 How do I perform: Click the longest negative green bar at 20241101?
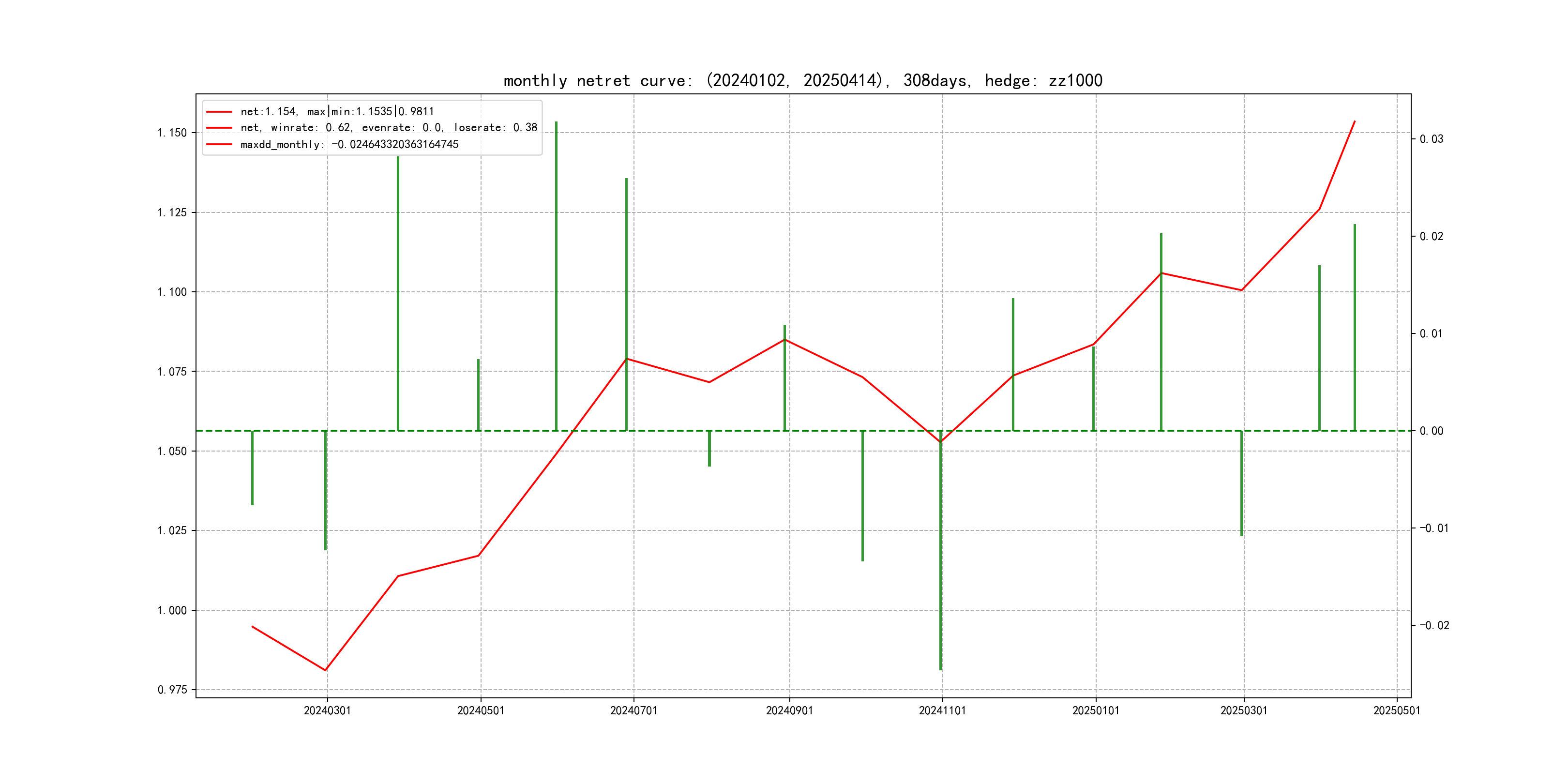pyautogui.click(x=940, y=548)
